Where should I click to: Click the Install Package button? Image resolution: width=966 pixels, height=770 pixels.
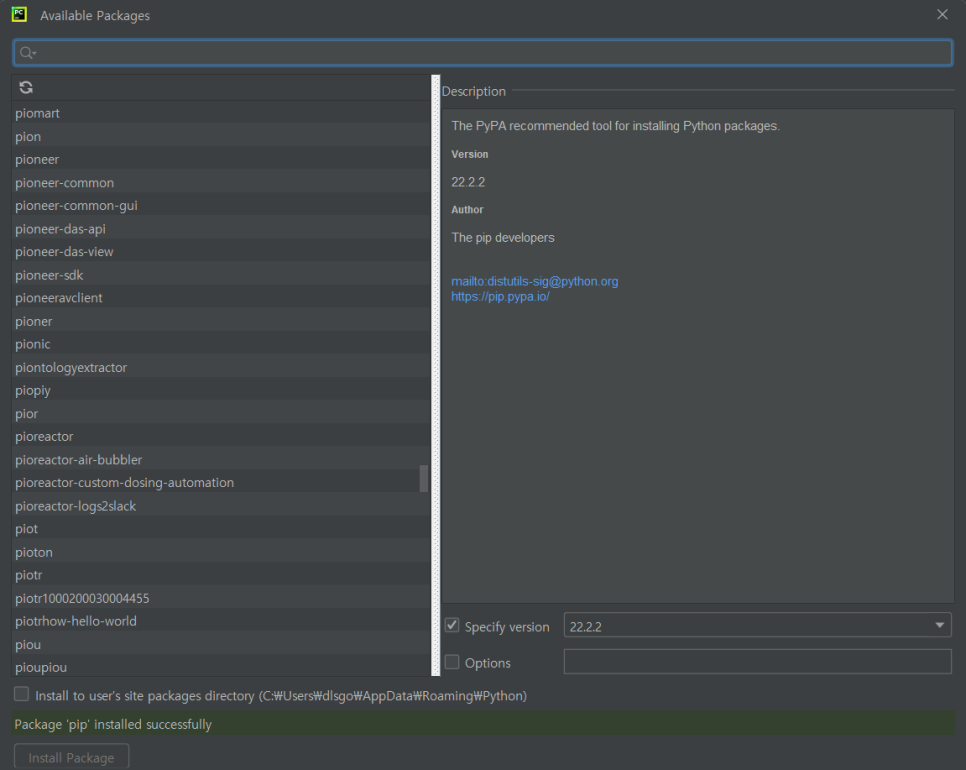coord(71,757)
